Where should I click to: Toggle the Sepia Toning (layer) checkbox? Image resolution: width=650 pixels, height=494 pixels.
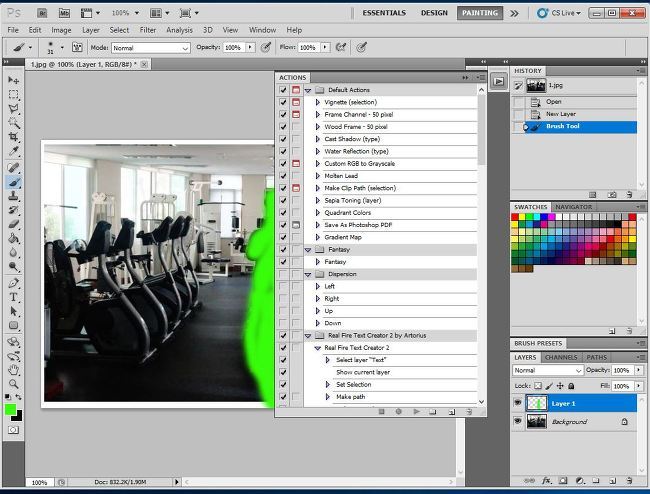[x=283, y=200]
